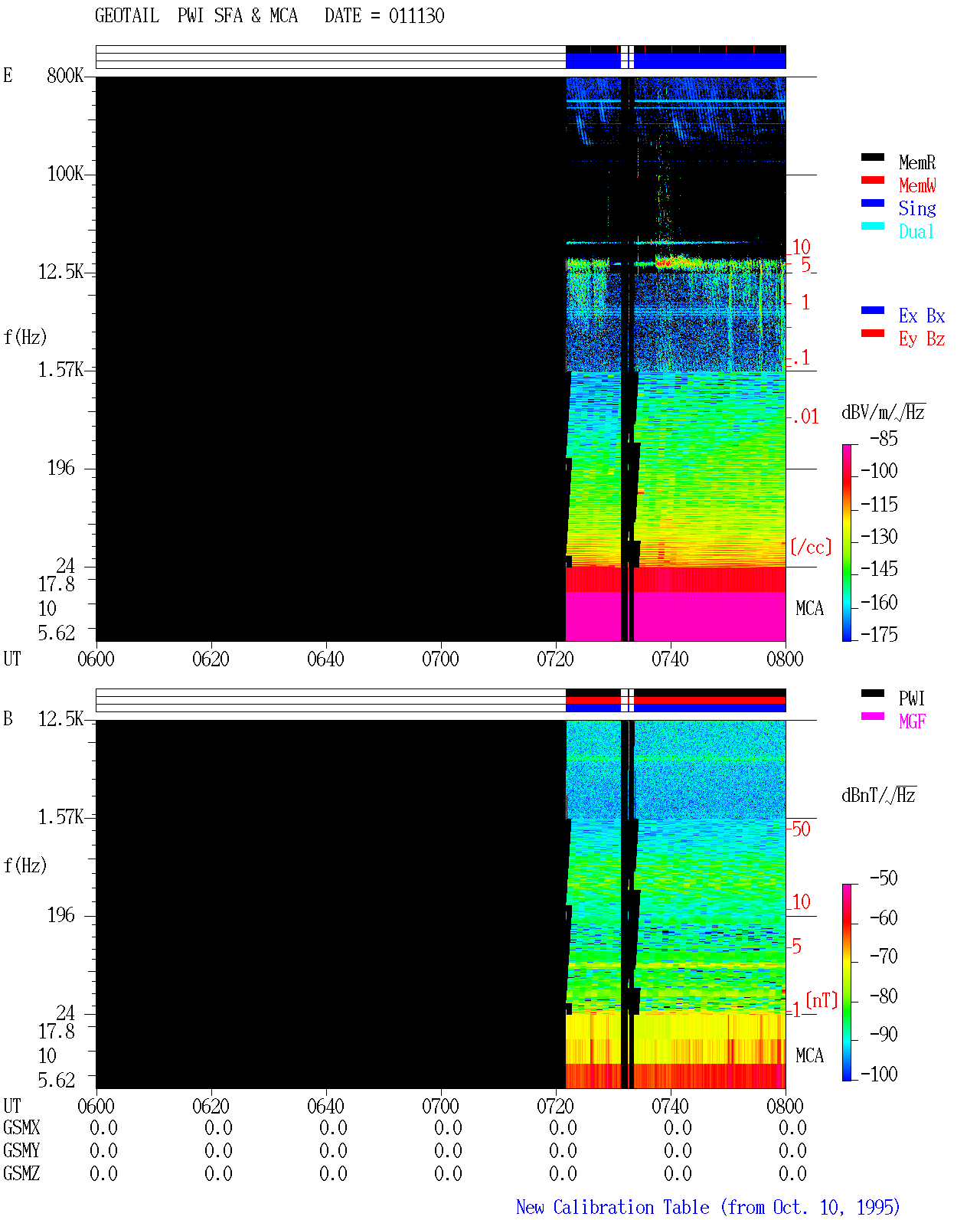Screen dimensions: 980x1220
Task: Click the red 50 label on B panel
Action: pyautogui.click(x=801, y=829)
